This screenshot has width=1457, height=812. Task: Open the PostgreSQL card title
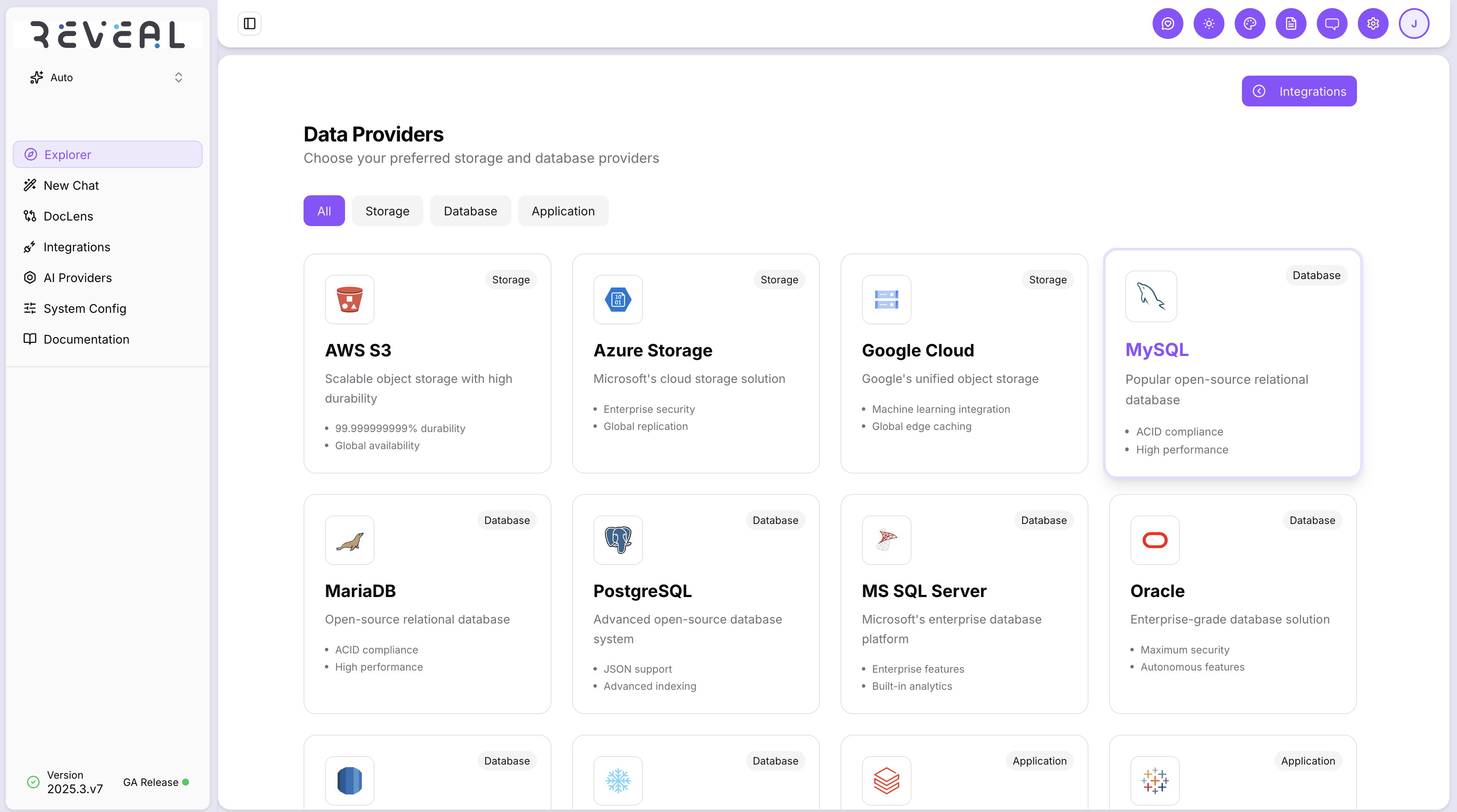pos(643,591)
